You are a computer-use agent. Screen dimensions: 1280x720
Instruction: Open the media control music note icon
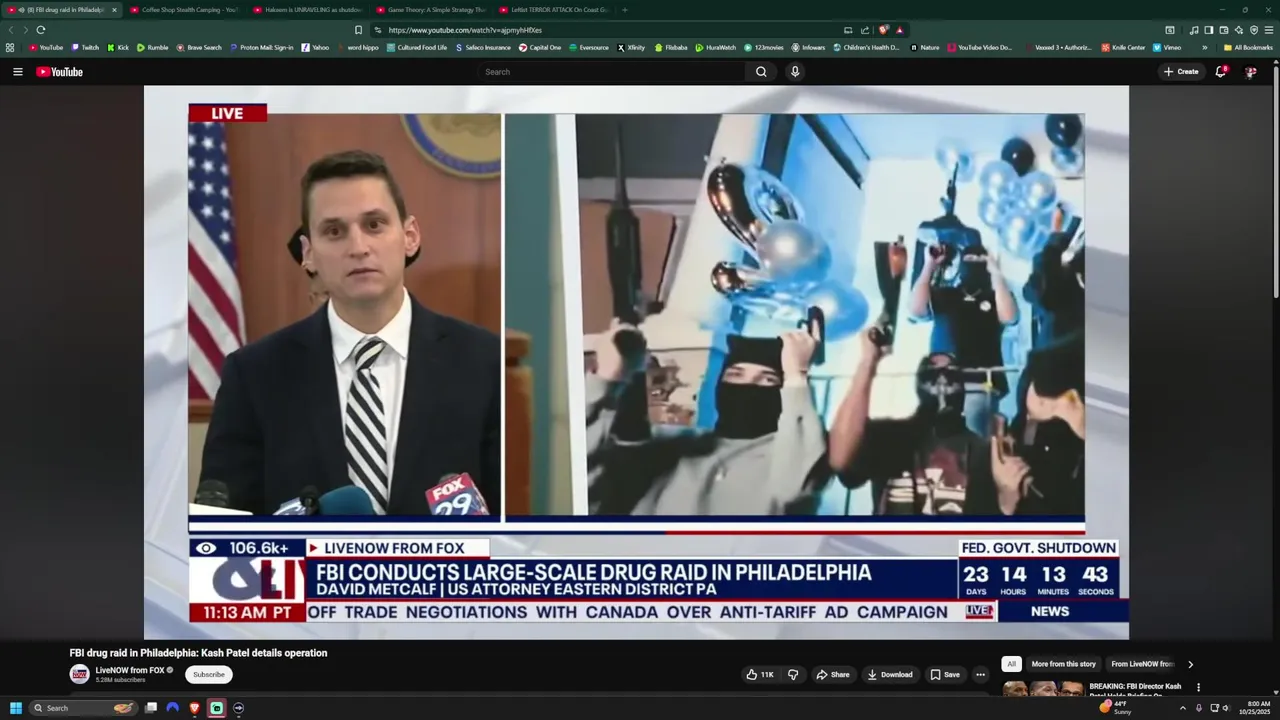pyautogui.click(x=1194, y=30)
